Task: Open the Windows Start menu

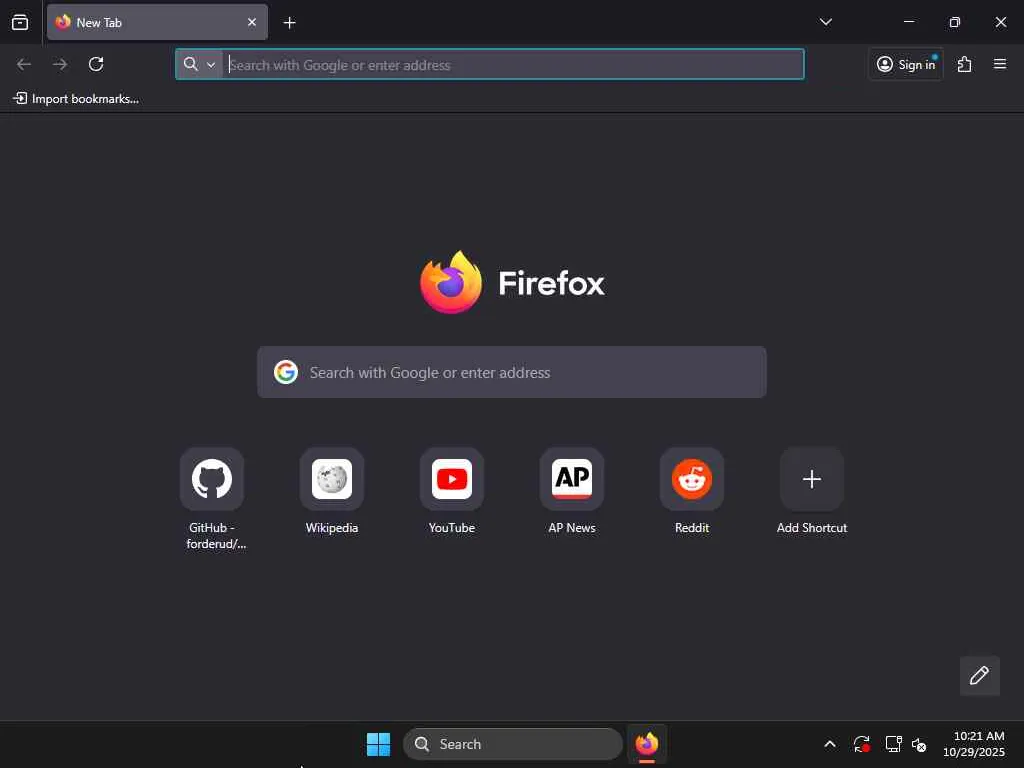Action: (x=378, y=744)
